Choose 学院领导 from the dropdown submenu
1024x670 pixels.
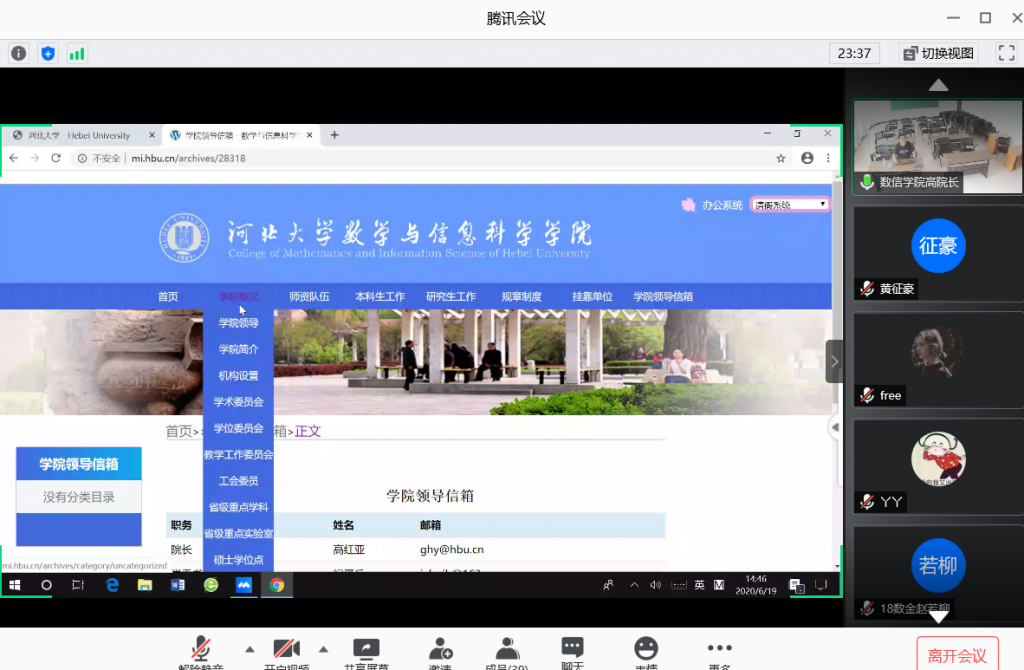[238, 323]
